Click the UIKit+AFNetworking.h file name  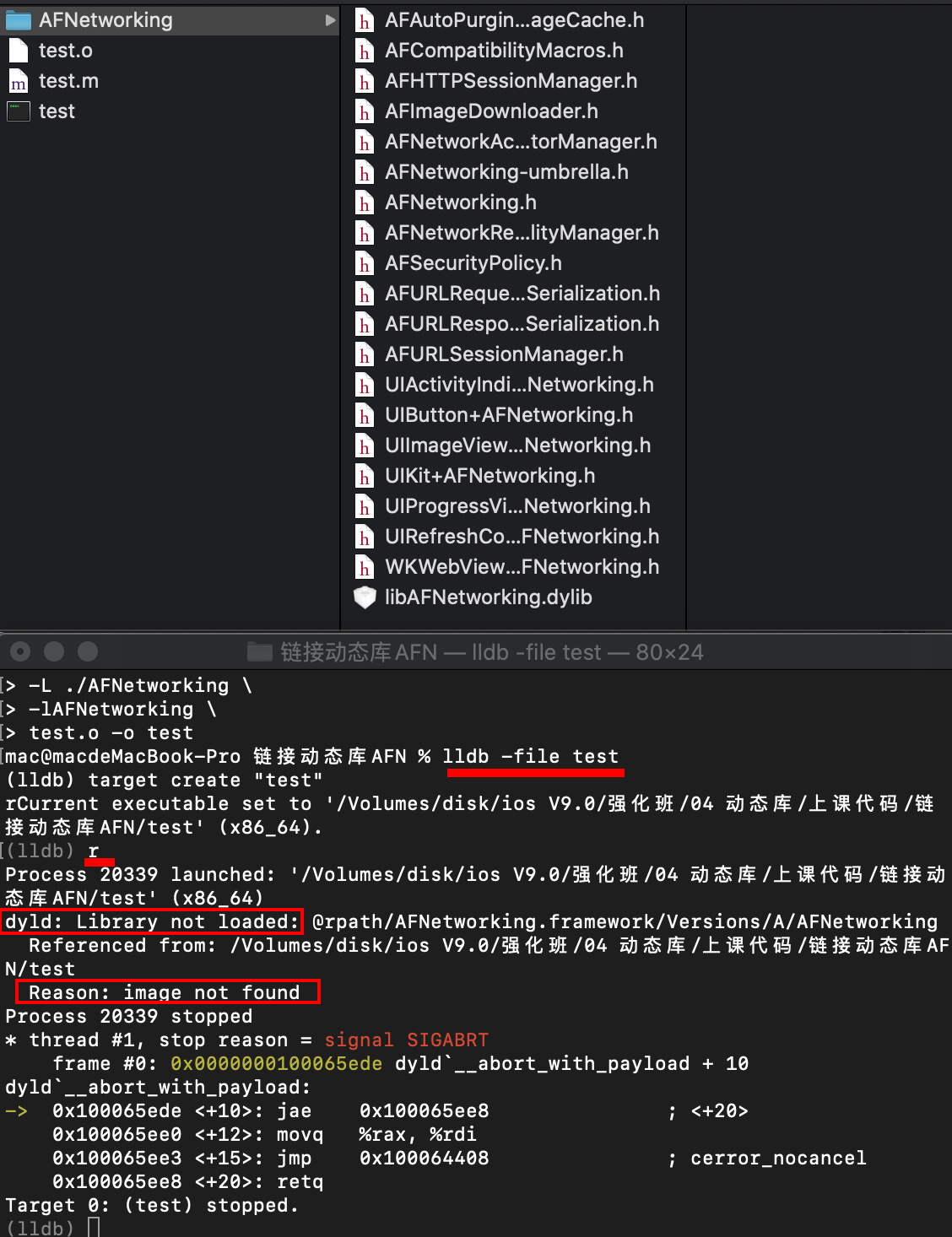click(490, 476)
